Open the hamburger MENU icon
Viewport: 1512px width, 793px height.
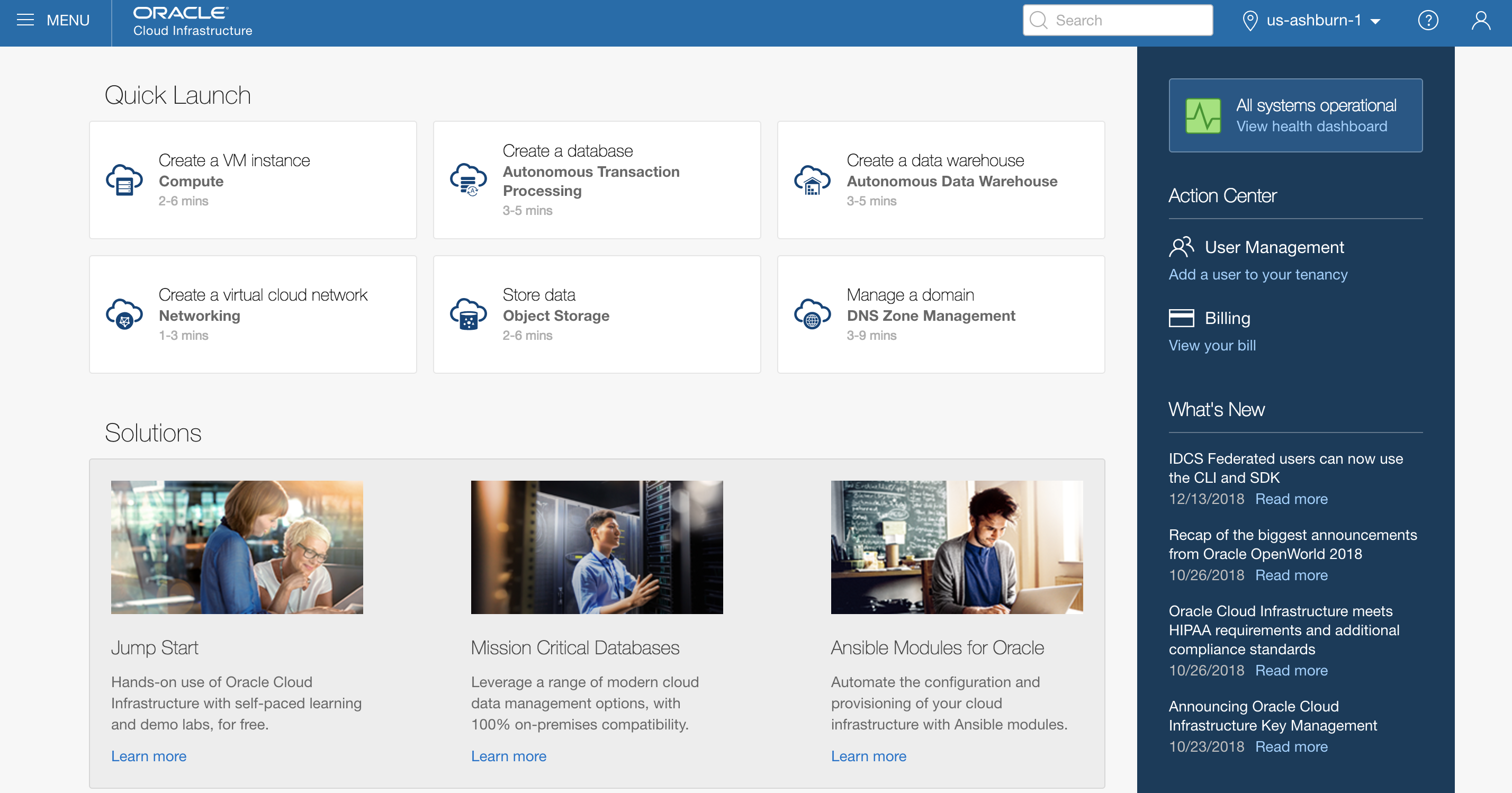coord(25,21)
